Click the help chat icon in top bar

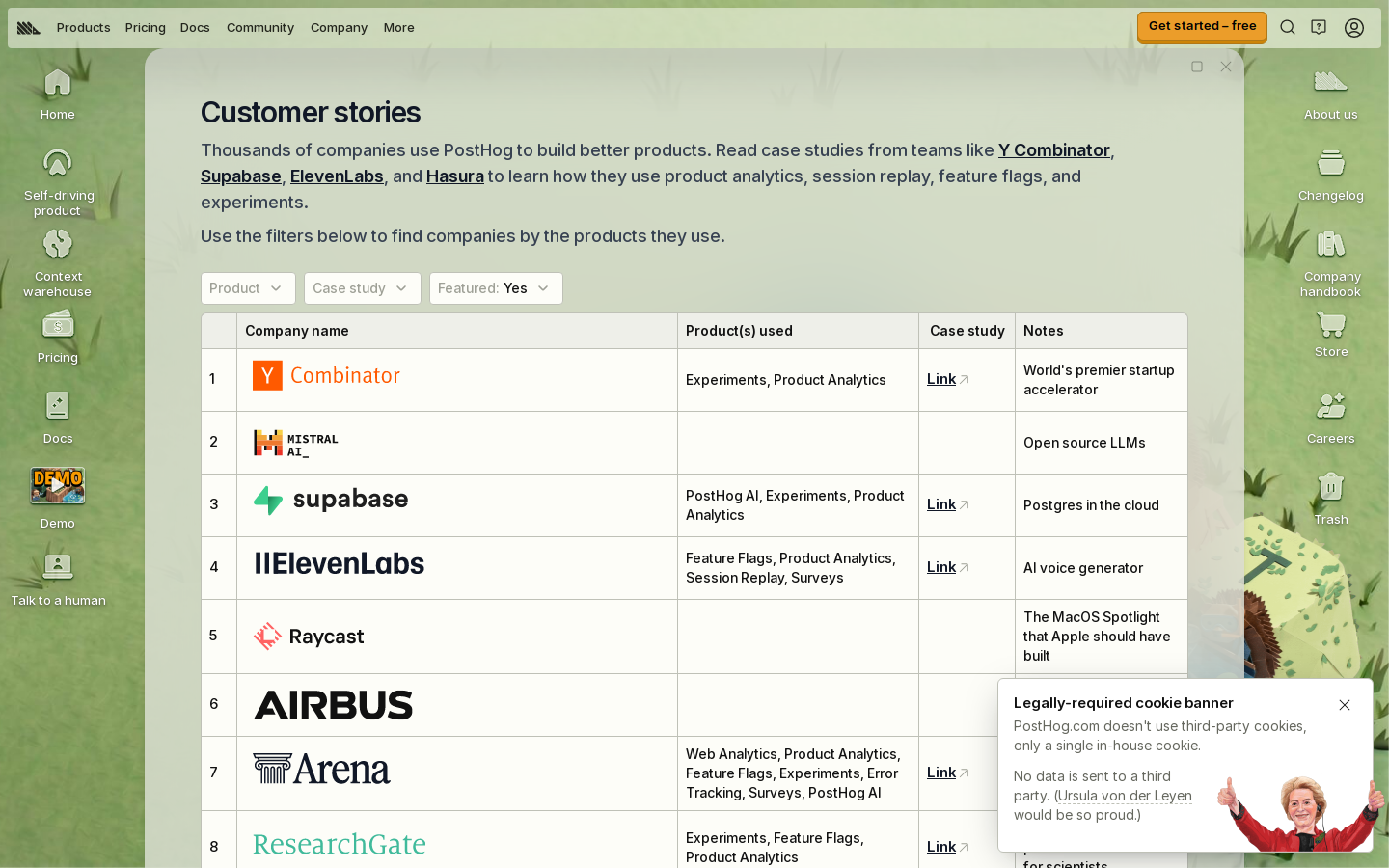click(x=1319, y=27)
